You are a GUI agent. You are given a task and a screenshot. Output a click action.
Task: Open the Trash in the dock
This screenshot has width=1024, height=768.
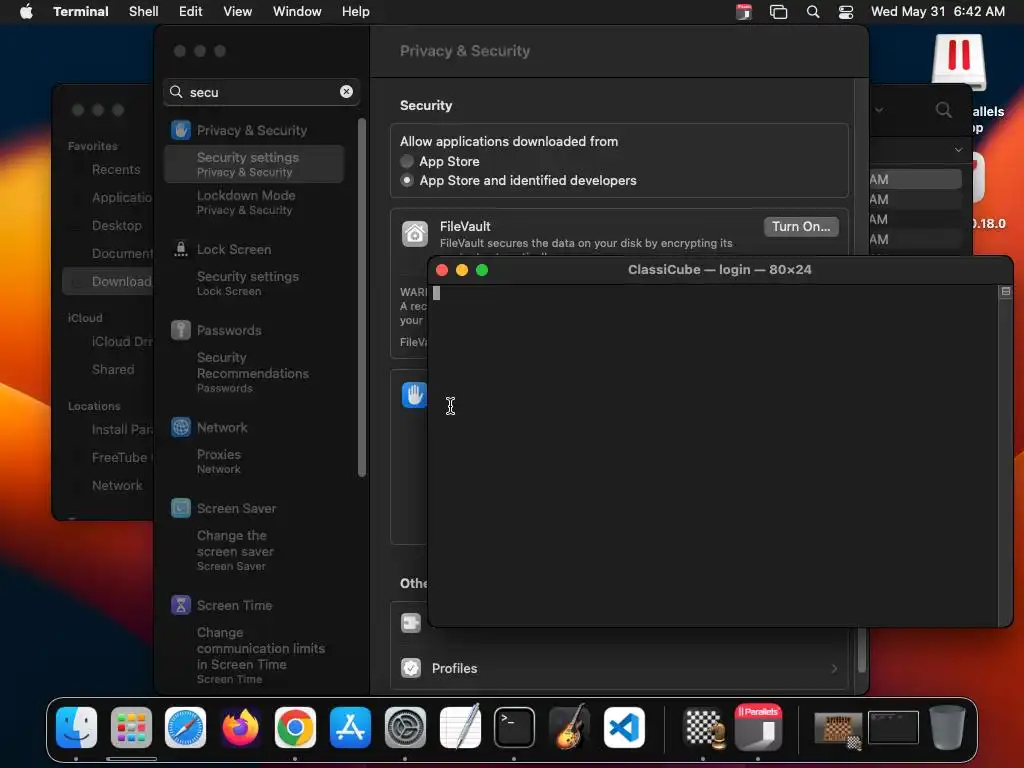(x=948, y=727)
